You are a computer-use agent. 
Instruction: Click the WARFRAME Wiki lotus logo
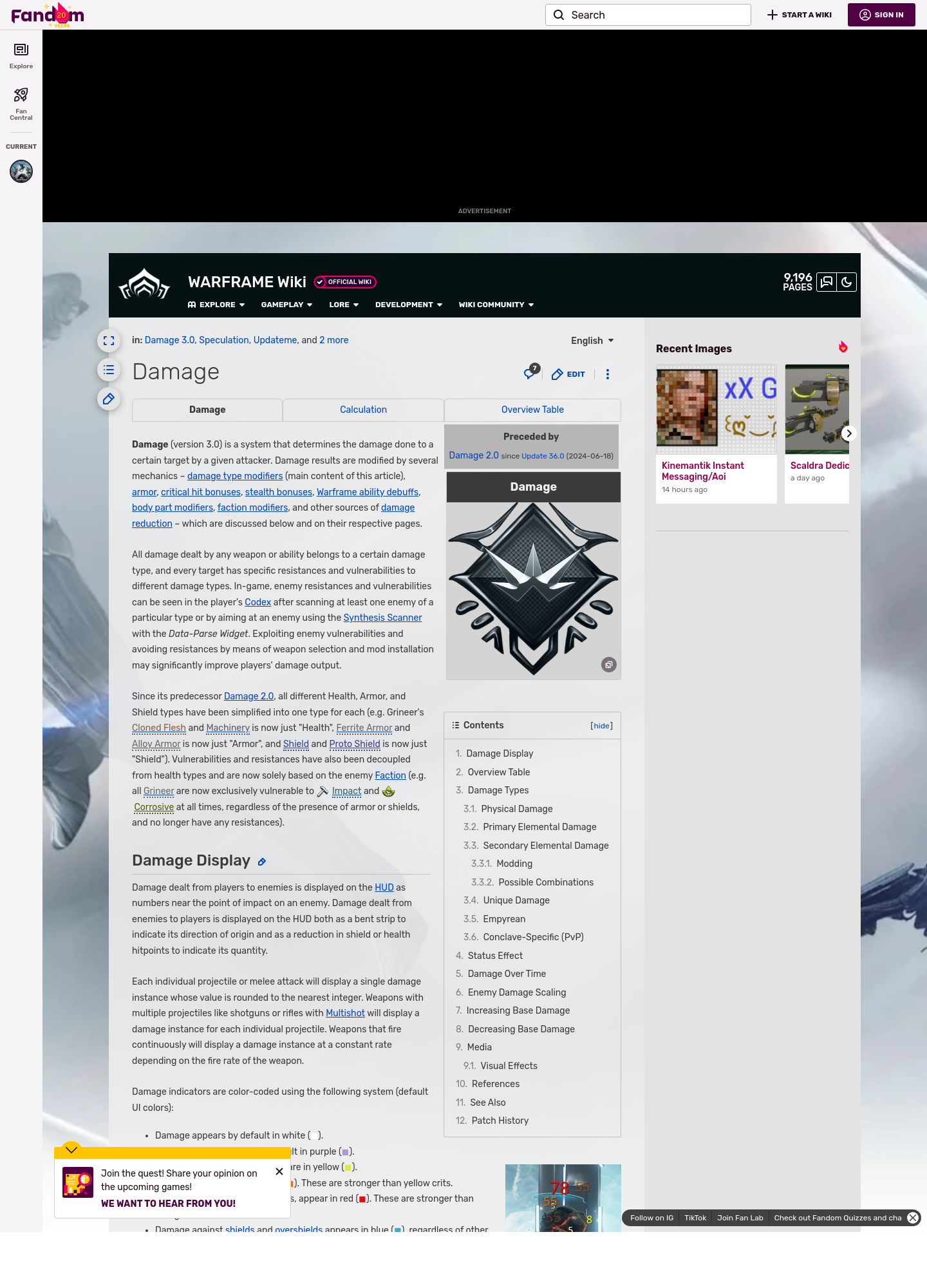click(144, 285)
